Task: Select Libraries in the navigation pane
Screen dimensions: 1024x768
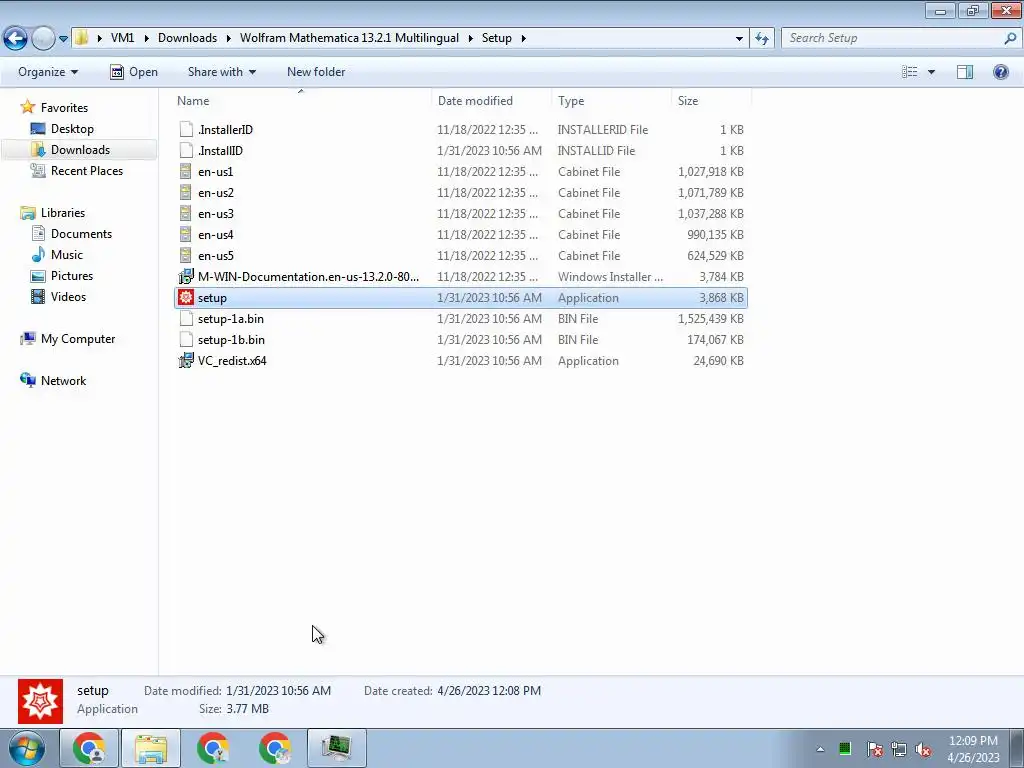Action: pos(63,213)
